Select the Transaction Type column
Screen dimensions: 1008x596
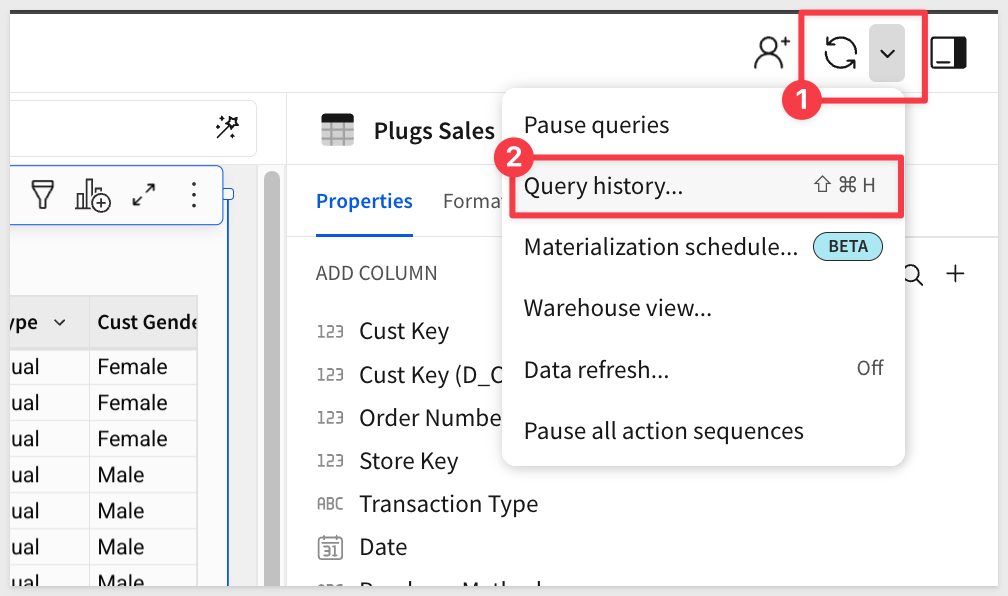(448, 504)
